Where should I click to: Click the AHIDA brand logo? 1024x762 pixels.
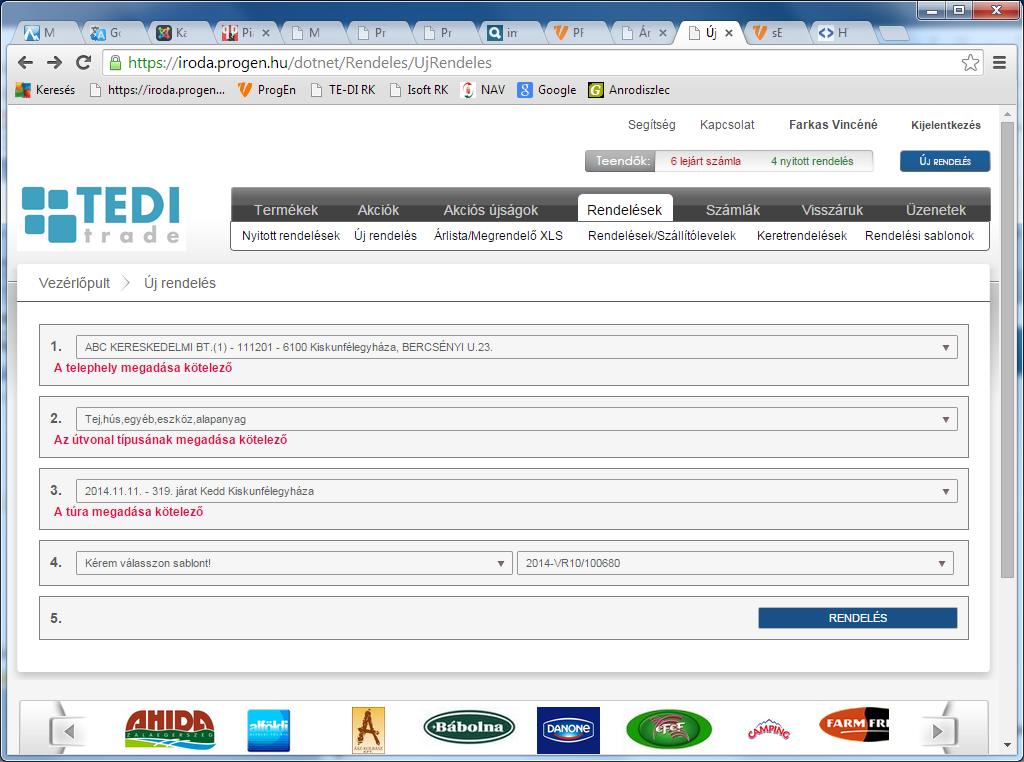pyautogui.click(x=170, y=729)
